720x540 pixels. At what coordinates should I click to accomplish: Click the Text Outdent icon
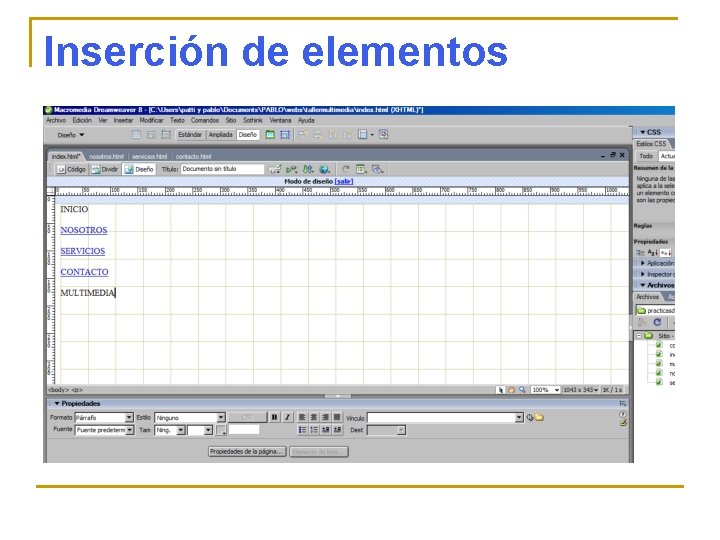point(326,430)
